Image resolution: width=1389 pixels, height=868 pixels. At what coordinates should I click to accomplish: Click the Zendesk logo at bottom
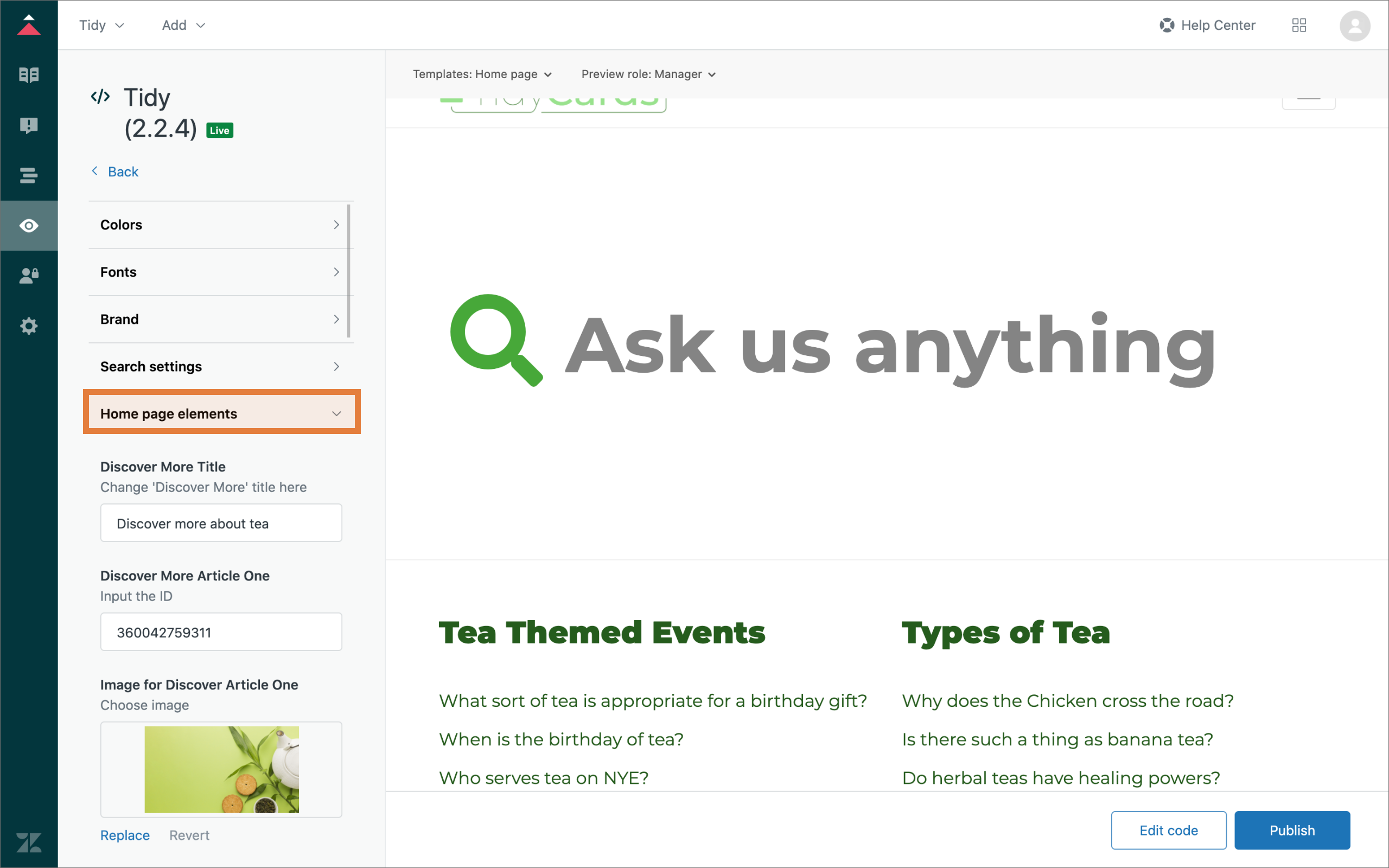(x=29, y=842)
